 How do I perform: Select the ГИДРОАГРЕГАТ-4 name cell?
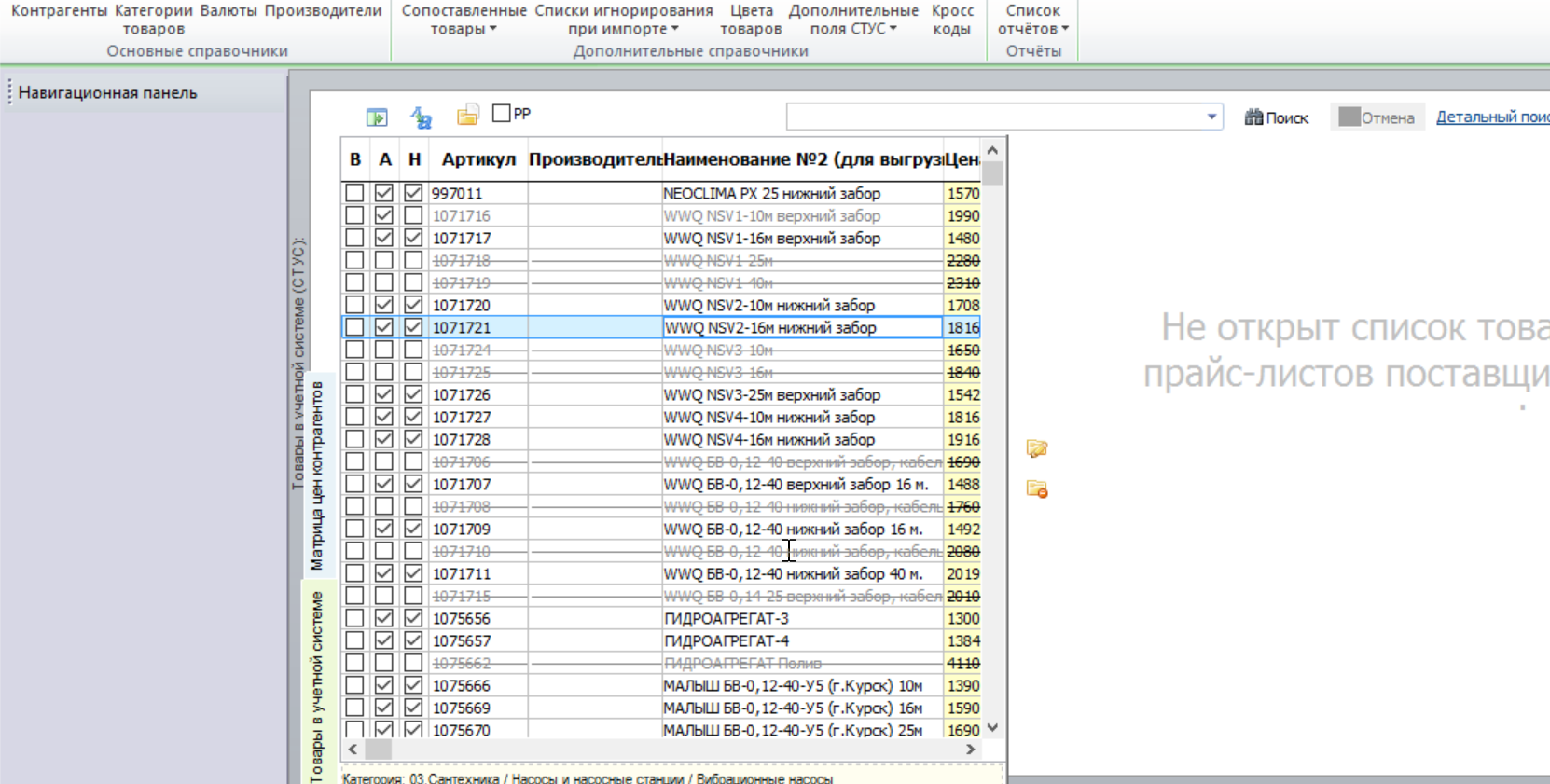click(x=803, y=640)
